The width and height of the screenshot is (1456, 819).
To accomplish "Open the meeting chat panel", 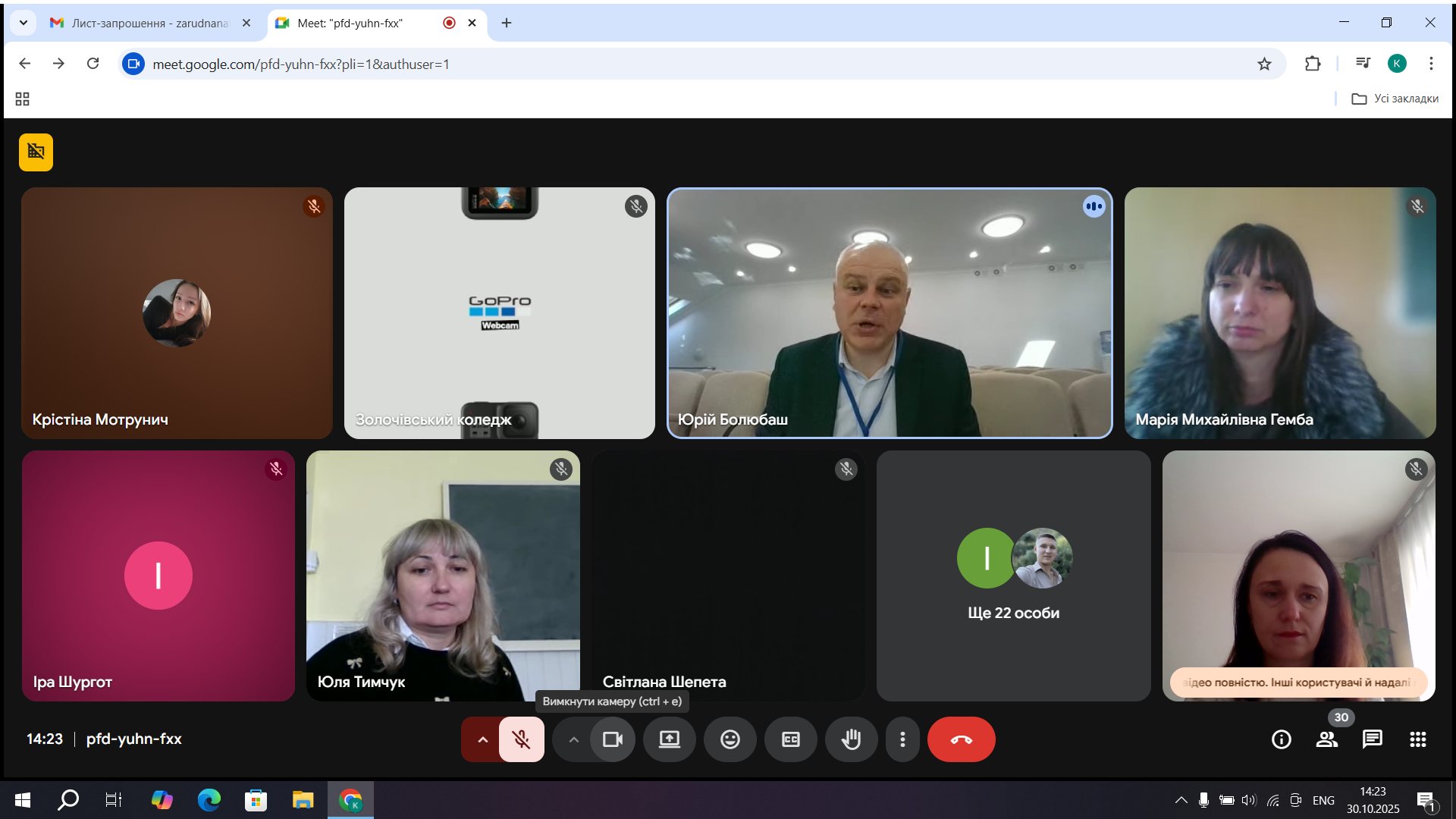I will [1372, 739].
